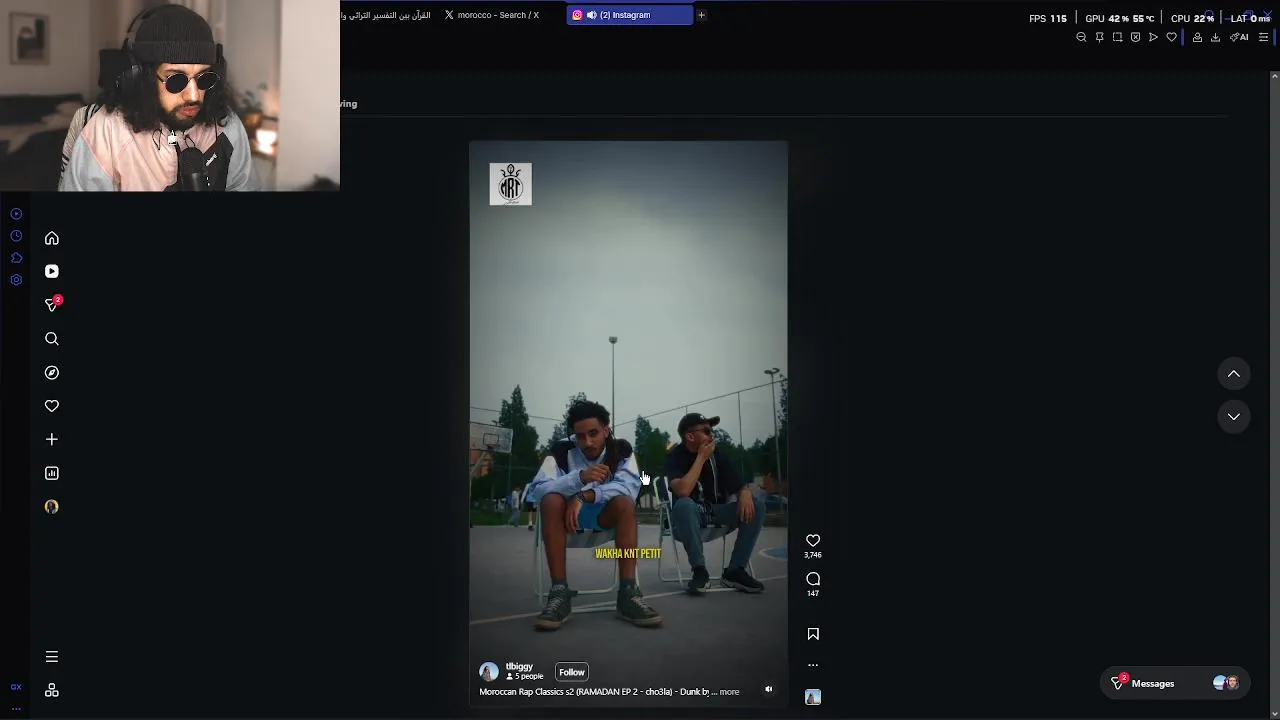Click the pin icon in browser toolbar
1280x720 pixels.
[1099, 37]
